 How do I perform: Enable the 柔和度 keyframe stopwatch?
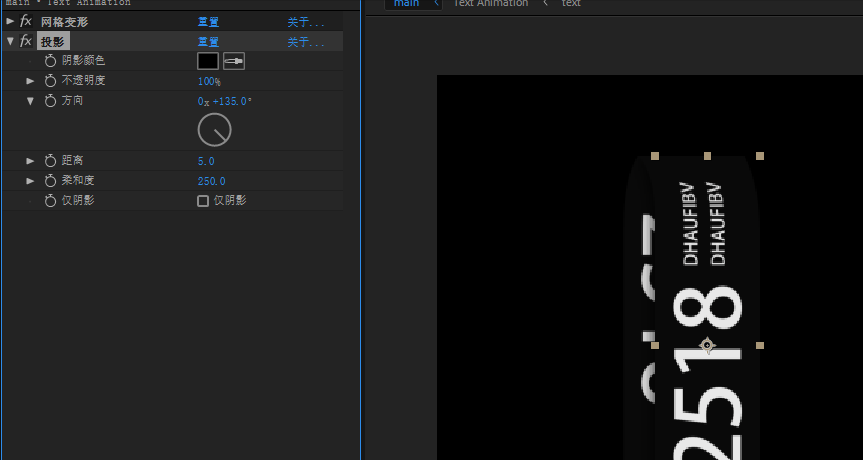(50, 180)
